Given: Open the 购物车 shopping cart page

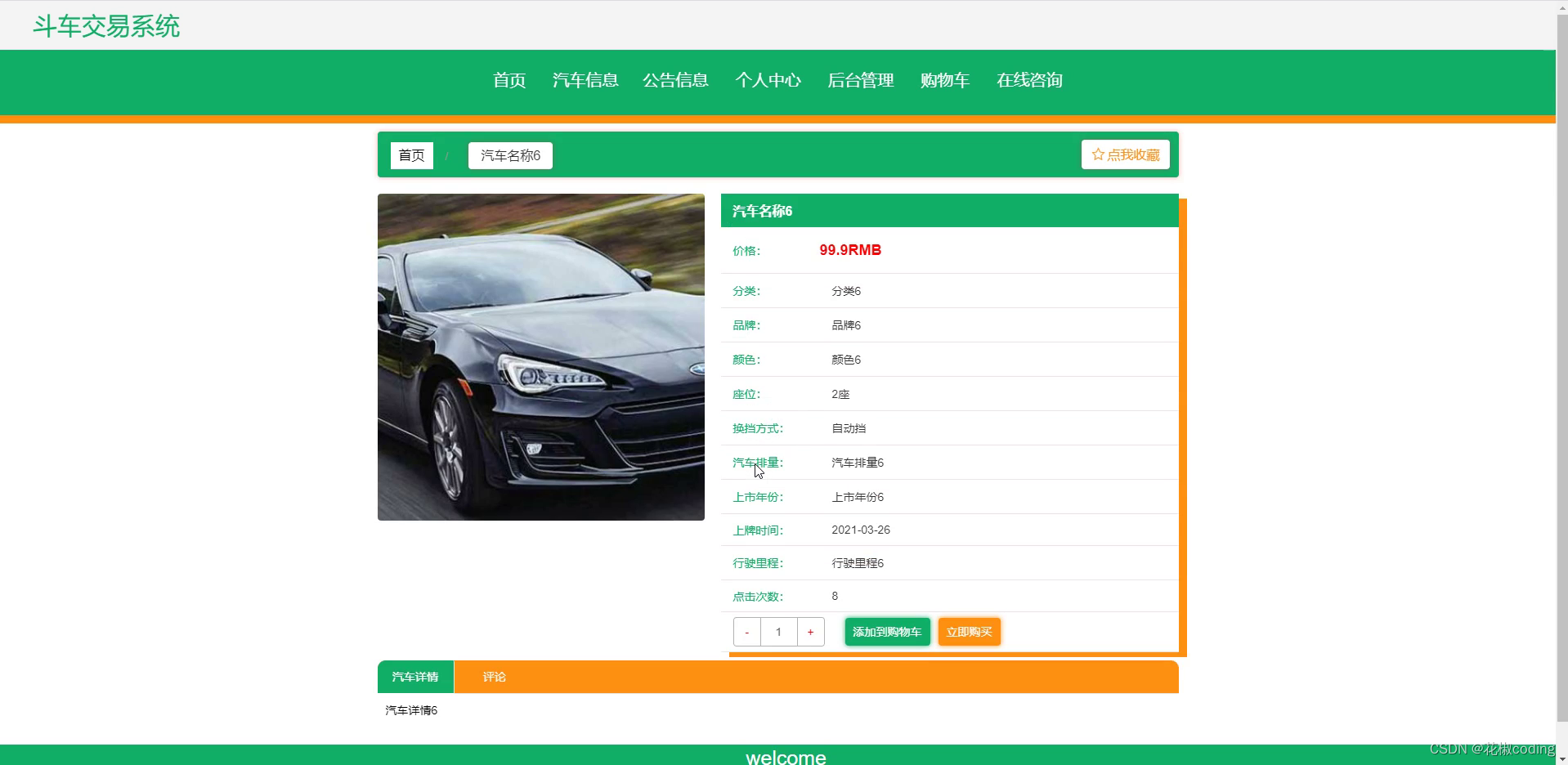Looking at the screenshot, I should pos(944,81).
